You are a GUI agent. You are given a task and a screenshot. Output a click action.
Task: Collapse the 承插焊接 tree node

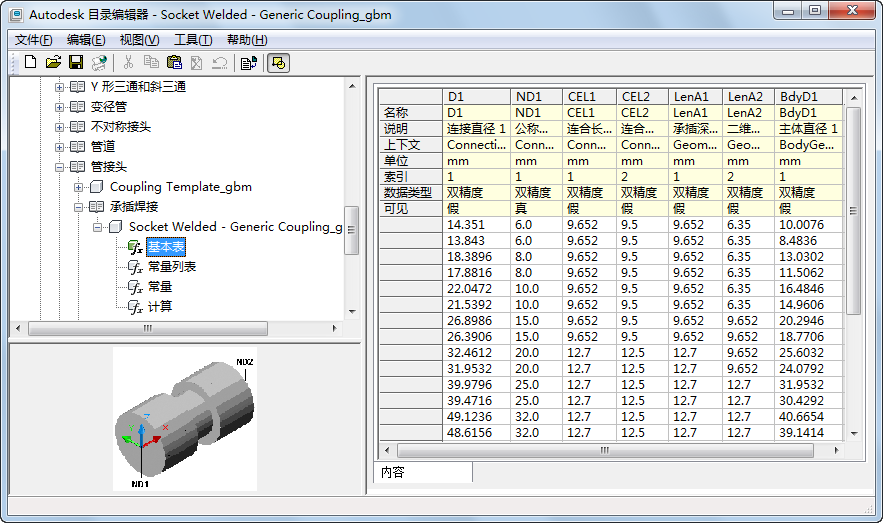tap(78, 207)
